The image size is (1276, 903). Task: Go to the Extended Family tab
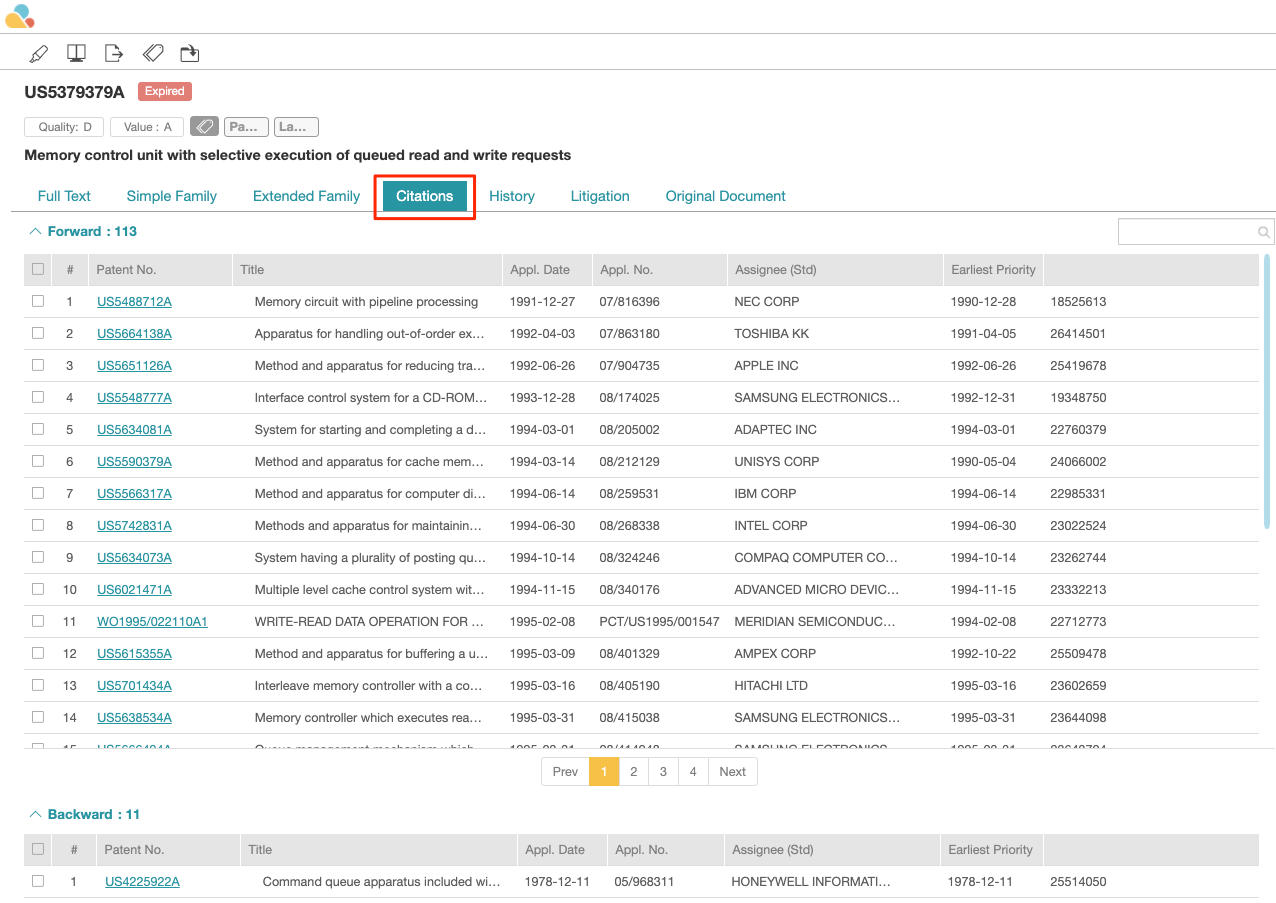point(306,196)
